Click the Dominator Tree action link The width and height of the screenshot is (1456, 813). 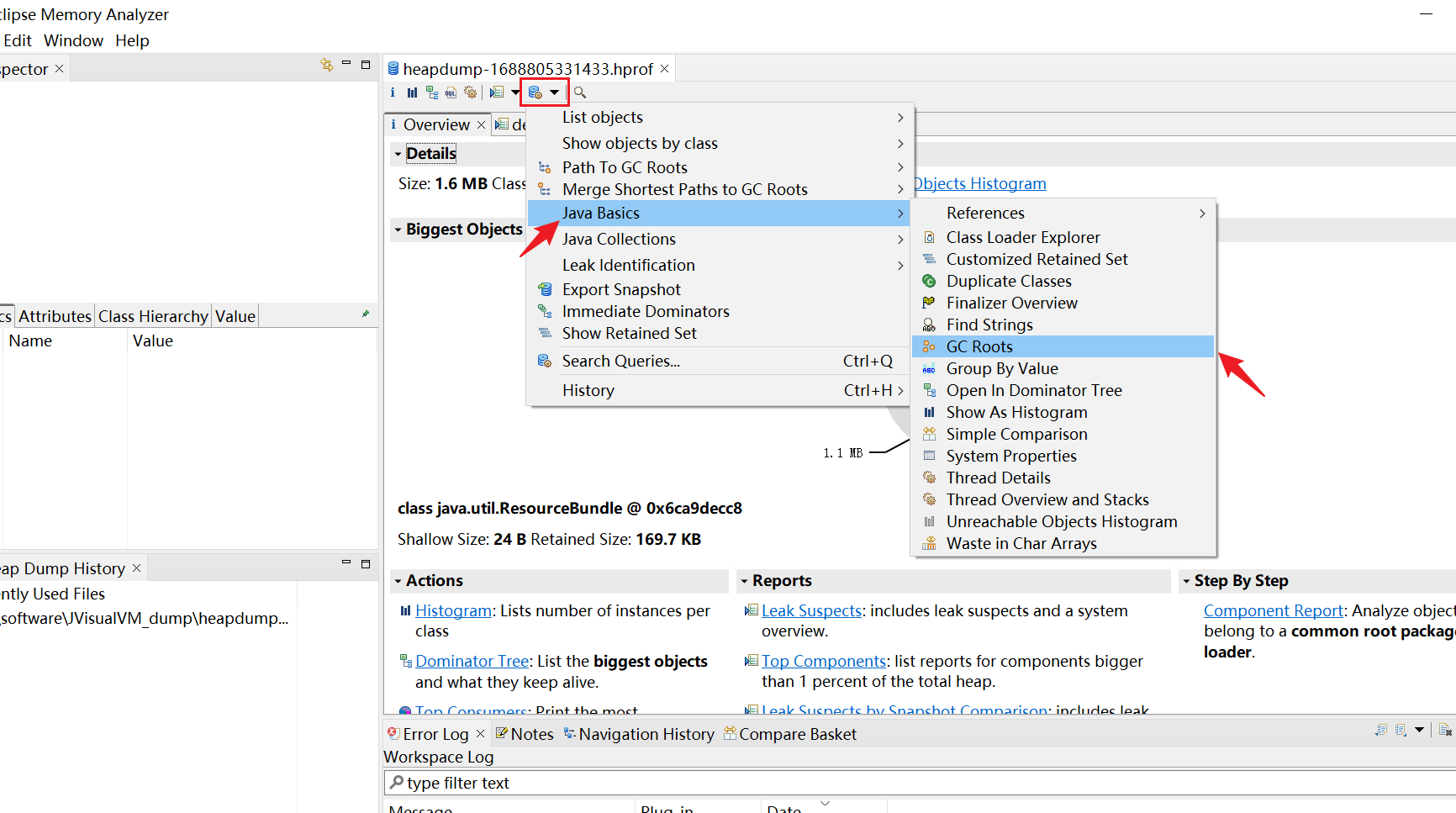[472, 662]
